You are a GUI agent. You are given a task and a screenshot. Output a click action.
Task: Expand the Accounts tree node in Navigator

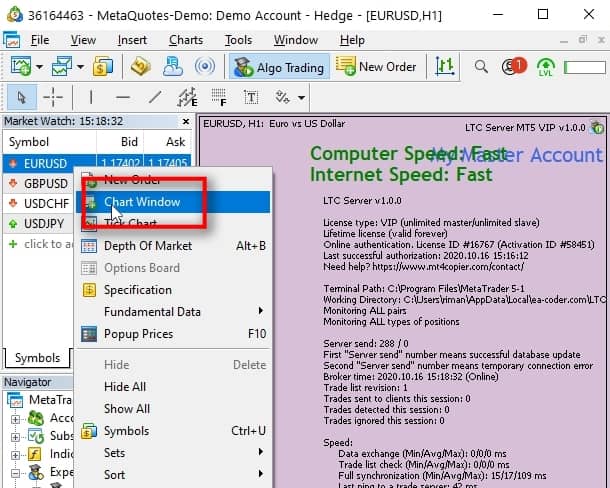[15, 419]
